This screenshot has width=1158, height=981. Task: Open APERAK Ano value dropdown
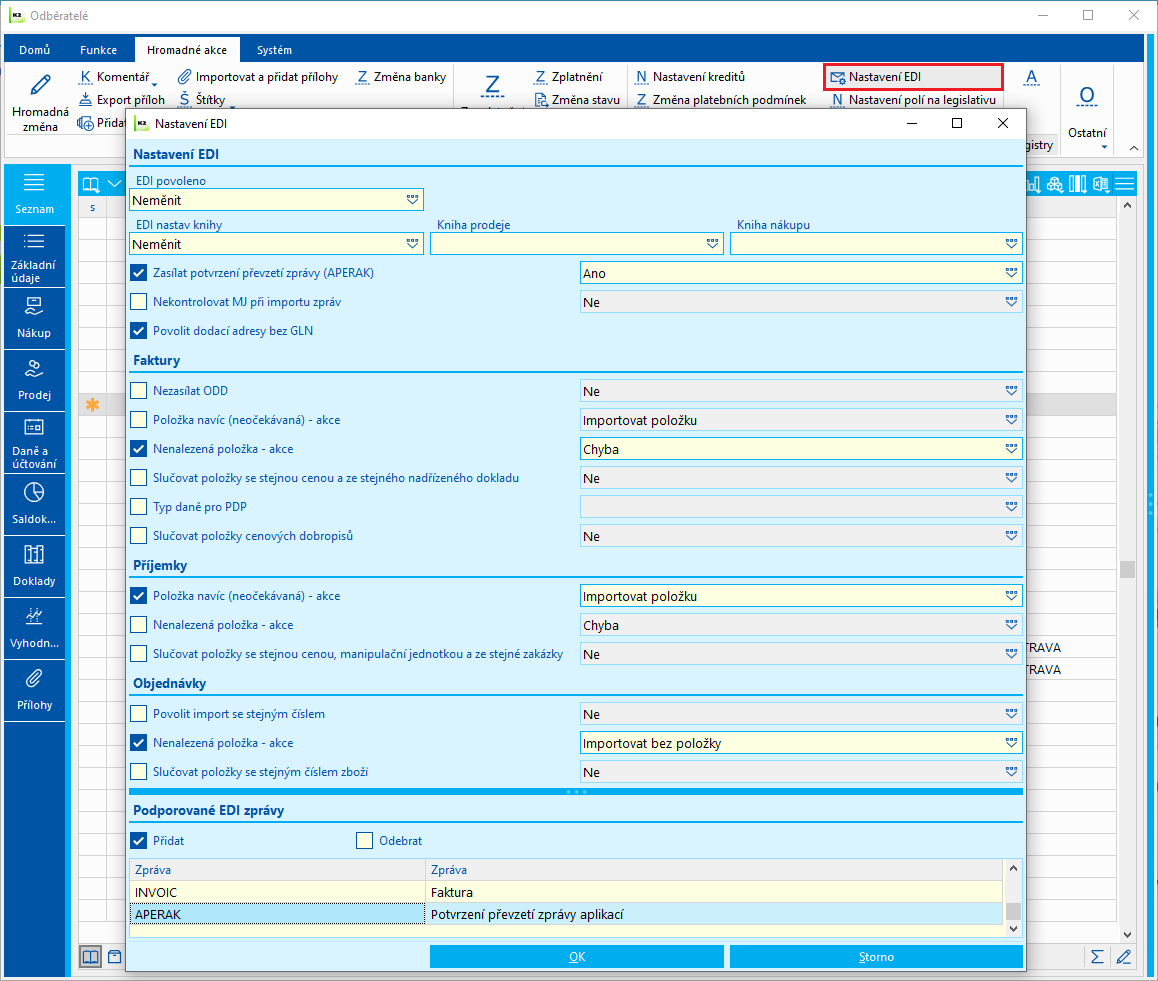(1011, 273)
